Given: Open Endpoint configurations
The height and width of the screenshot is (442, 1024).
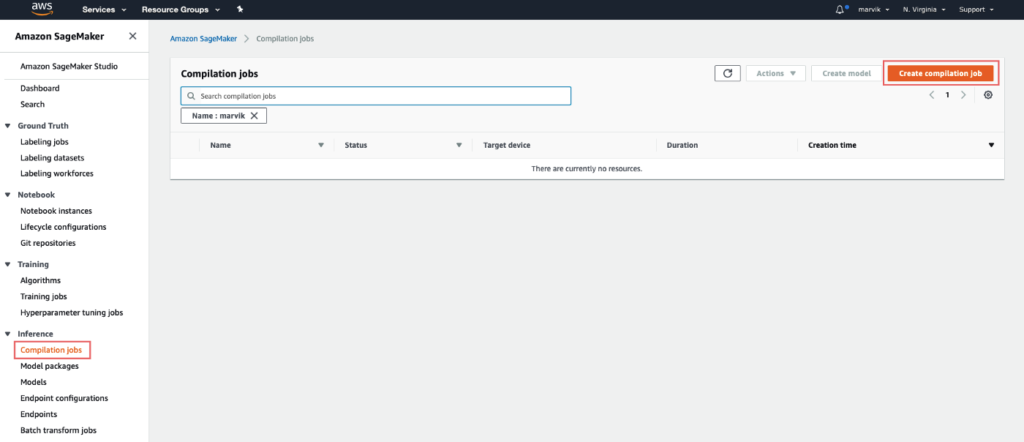Looking at the screenshot, I should click(x=64, y=398).
